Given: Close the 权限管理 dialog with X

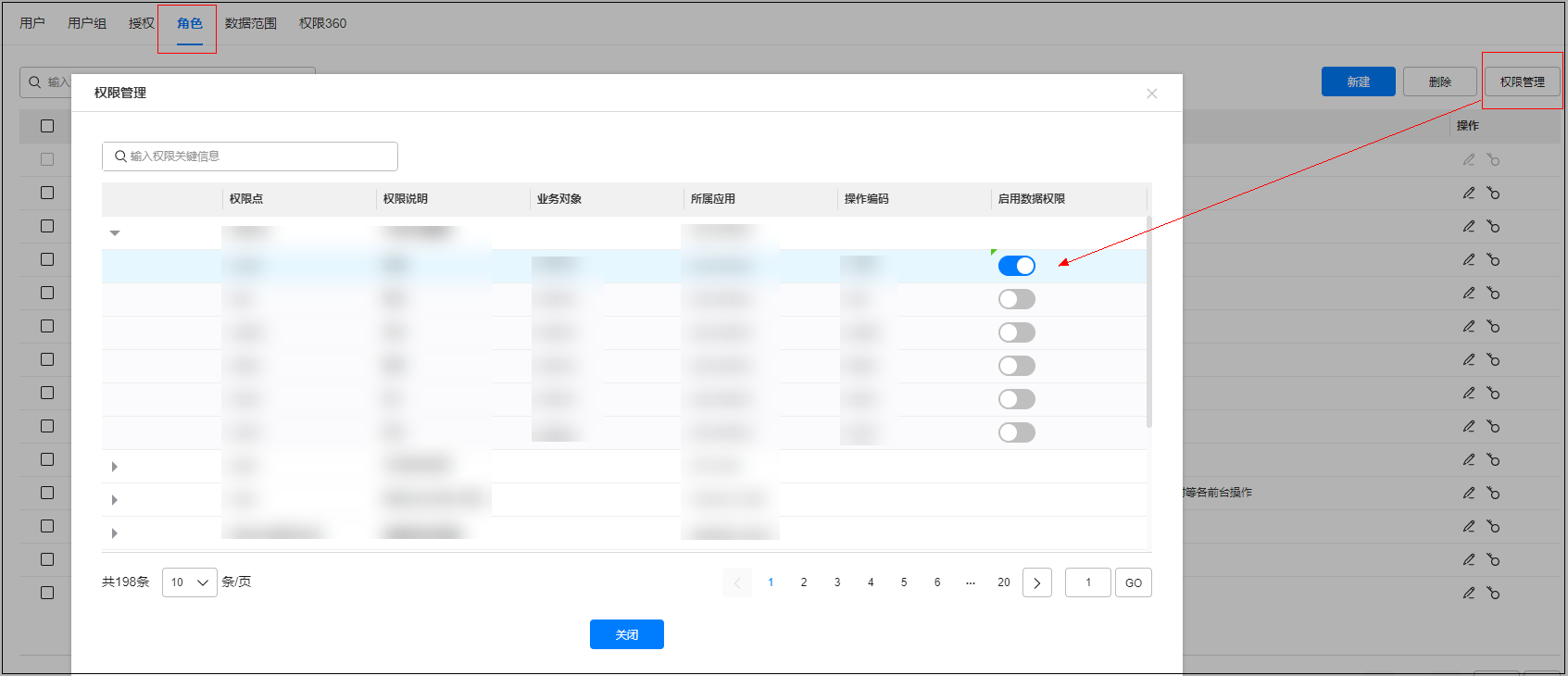Looking at the screenshot, I should coord(1152,94).
